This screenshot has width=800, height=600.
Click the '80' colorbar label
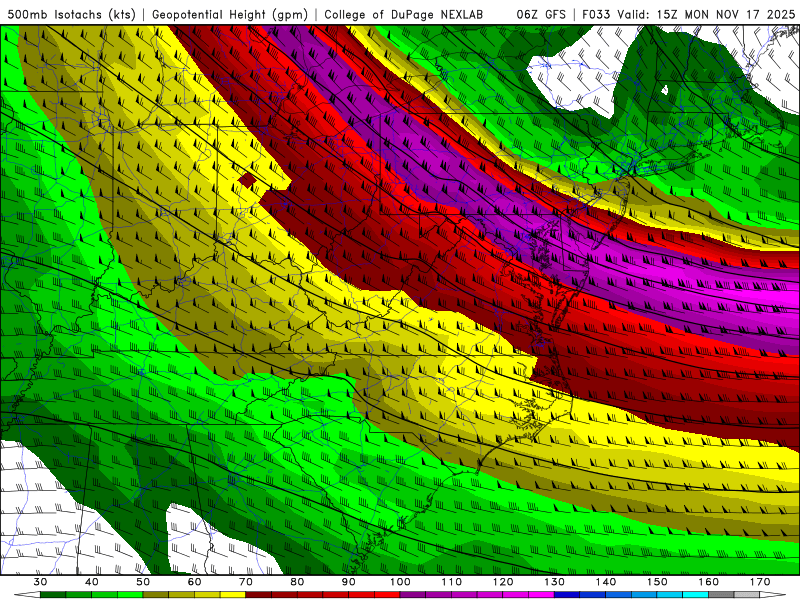pyautogui.click(x=297, y=582)
